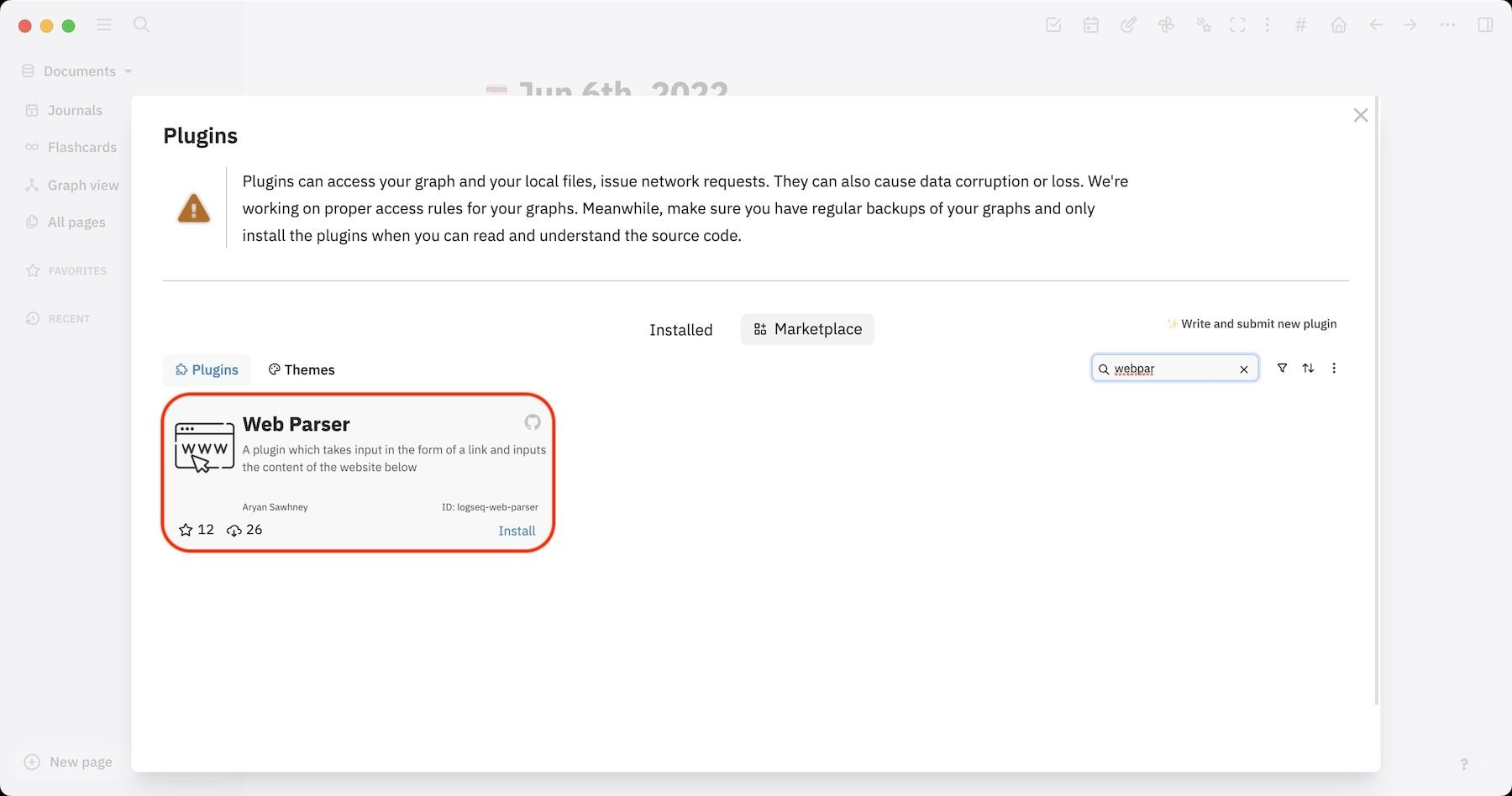Open the filter icon next to plugin search
The height and width of the screenshot is (796, 1512).
pyautogui.click(x=1282, y=368)
